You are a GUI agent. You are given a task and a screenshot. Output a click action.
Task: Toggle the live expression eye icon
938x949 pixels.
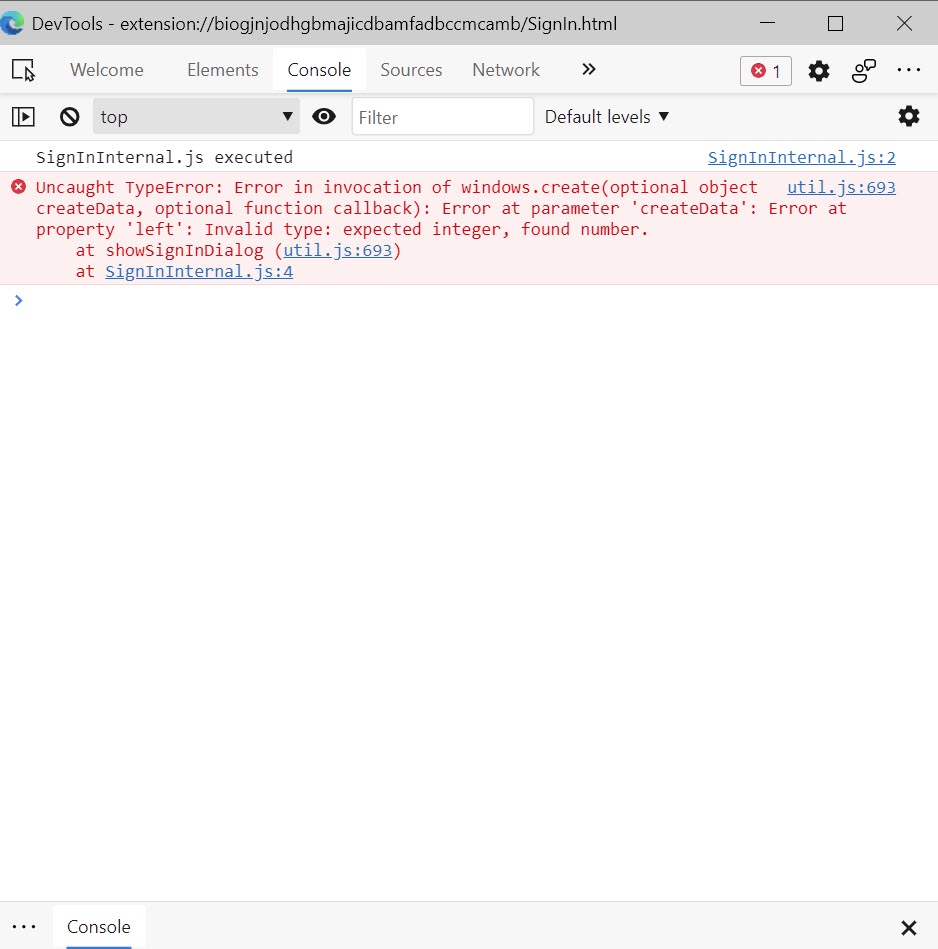tap(324, 117)
